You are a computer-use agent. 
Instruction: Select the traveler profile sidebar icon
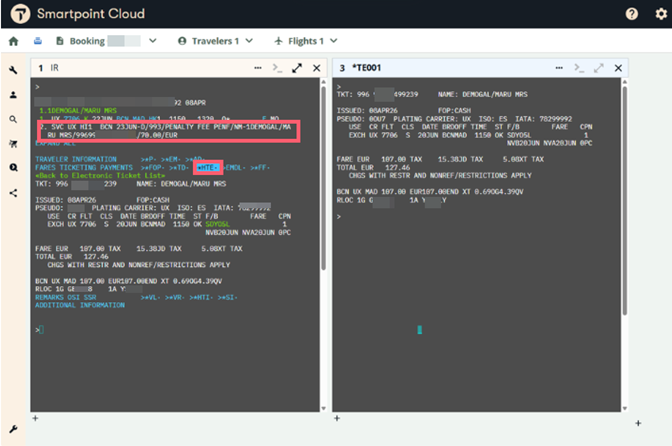point(13,94)
